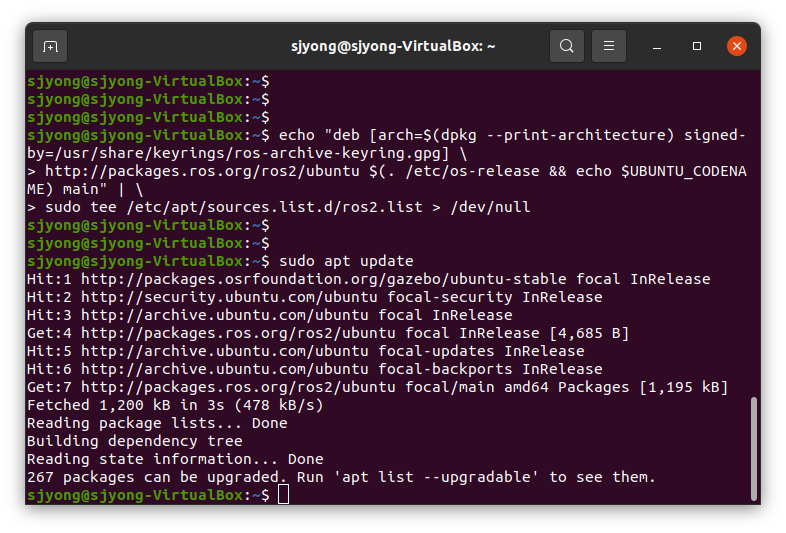Click the Hit:1 osrfoundation gazebo line
Screen dimensions: 786x533
pos(368,279)
